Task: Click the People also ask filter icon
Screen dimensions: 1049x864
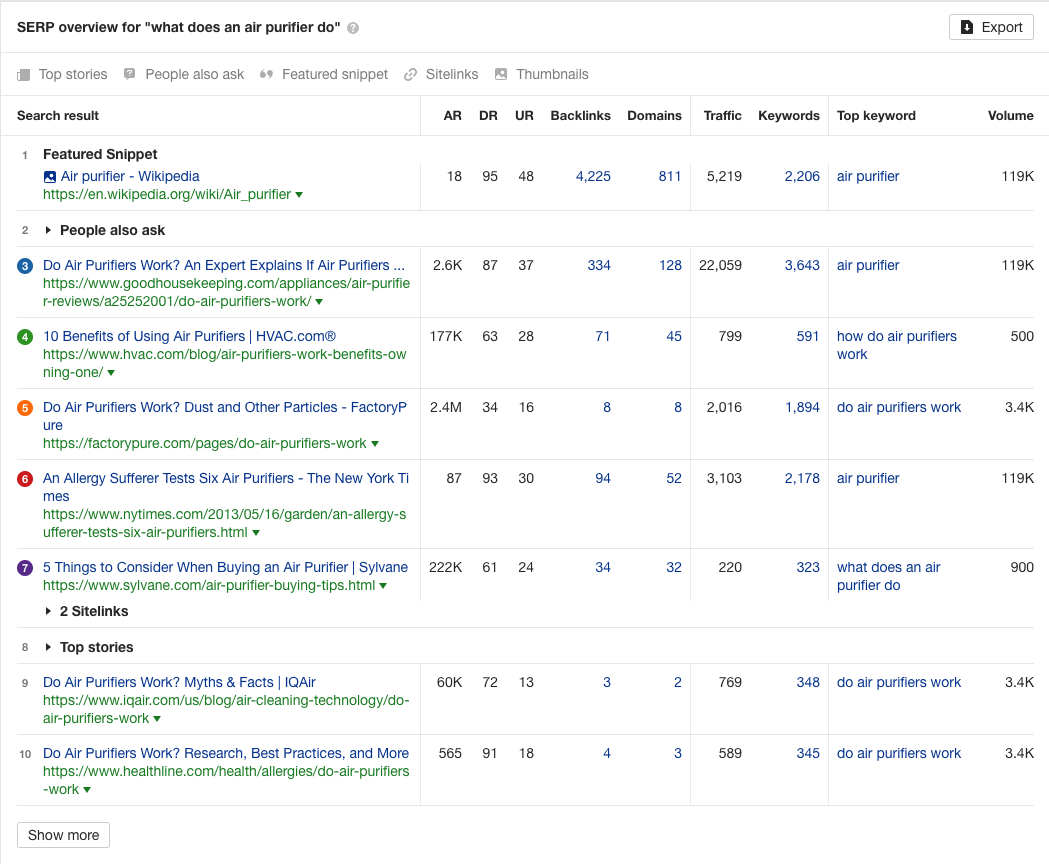Action: (x=130, y=74)
